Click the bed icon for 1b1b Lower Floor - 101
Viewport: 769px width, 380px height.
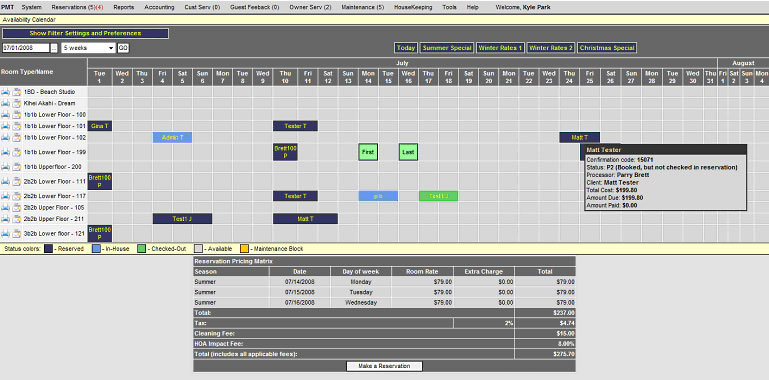pos(5,126)
